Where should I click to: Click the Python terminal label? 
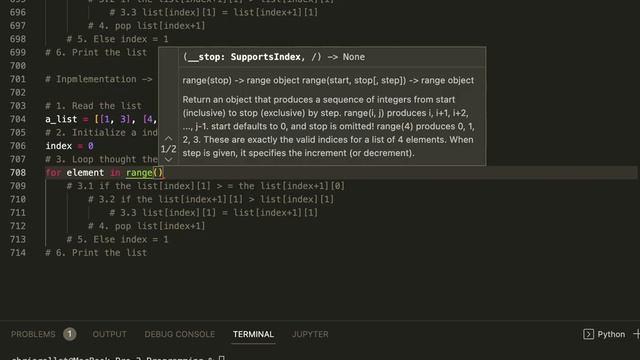[611, 334]
